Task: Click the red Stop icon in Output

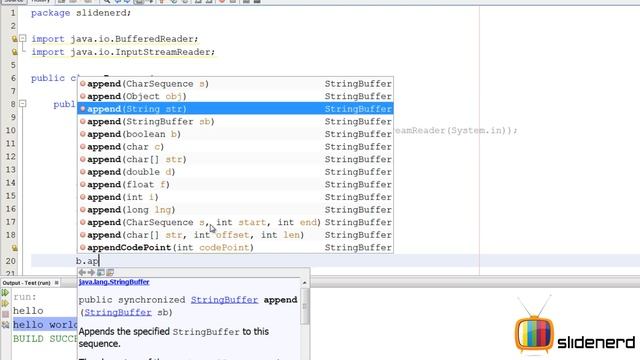Action: [5, 314]
